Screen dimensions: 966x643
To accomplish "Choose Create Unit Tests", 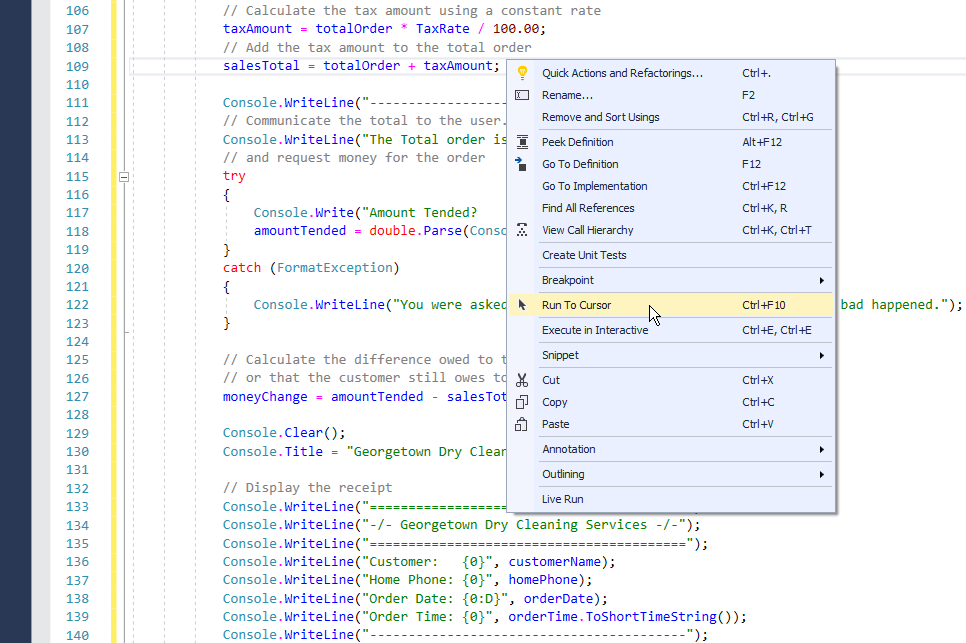I will [671, 255].
